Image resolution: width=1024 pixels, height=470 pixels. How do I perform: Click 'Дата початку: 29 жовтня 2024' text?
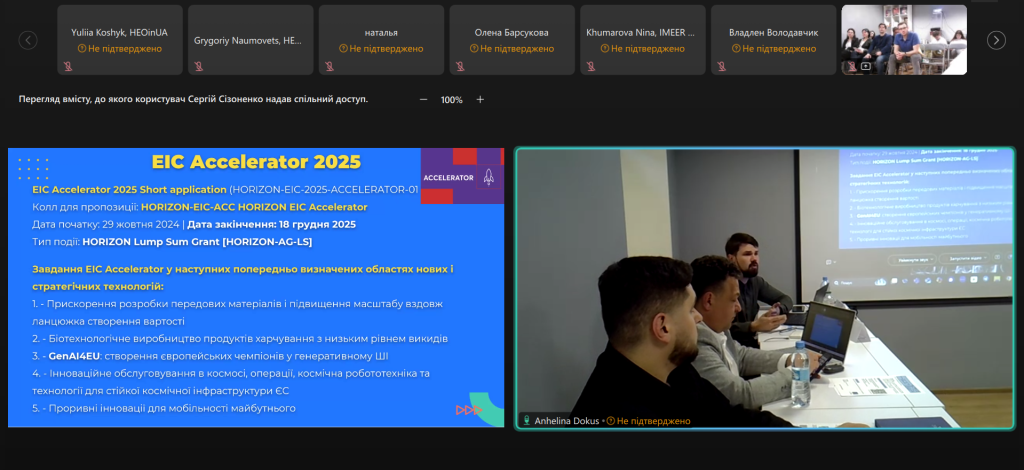107,225
